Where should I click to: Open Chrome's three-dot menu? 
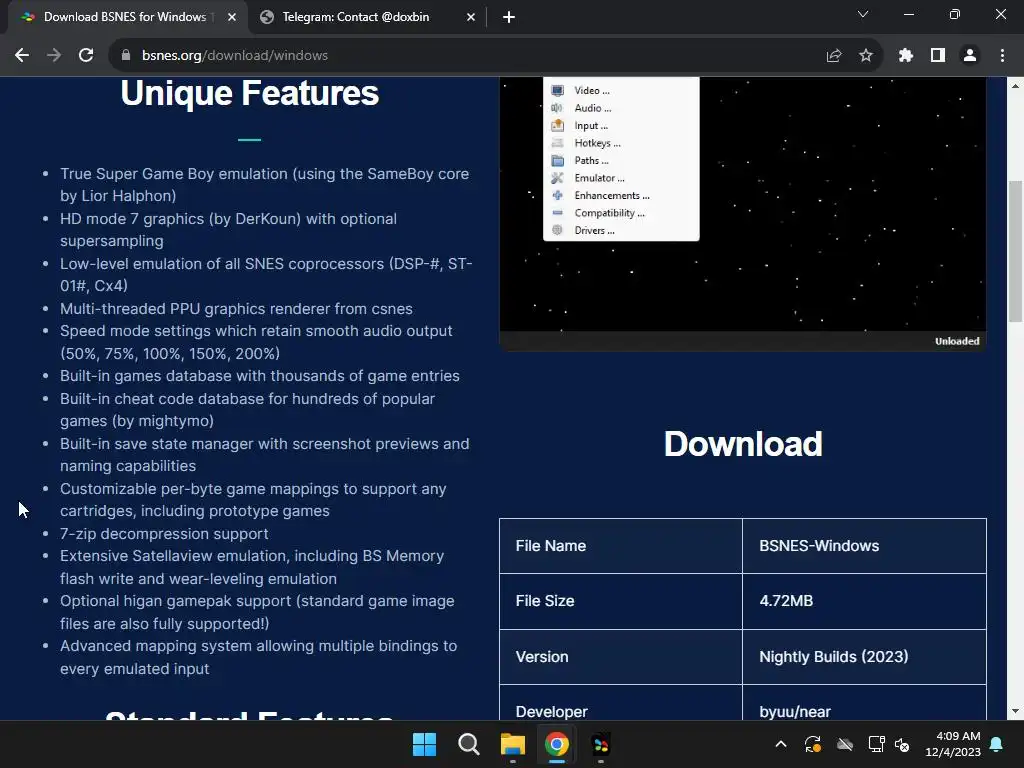(x=1002, y=56)
